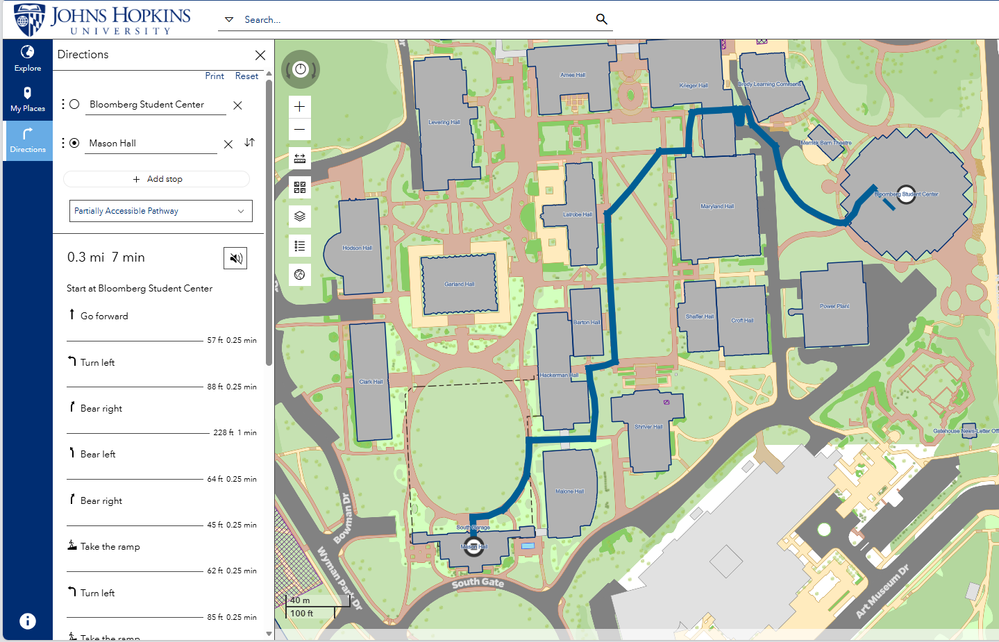
Task: Rotate the map clockwise with the right arrow
Action: coord(313,69)
